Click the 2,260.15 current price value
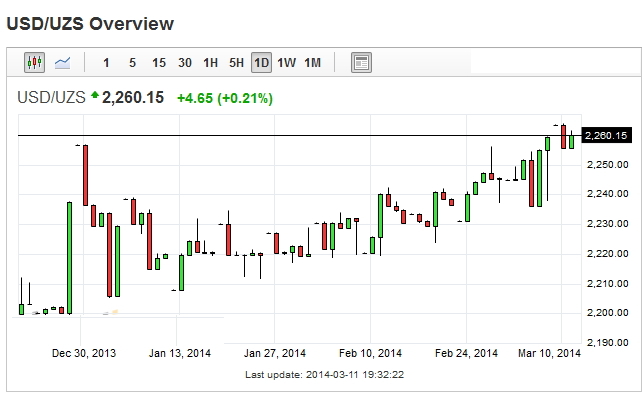 (133, 98)
